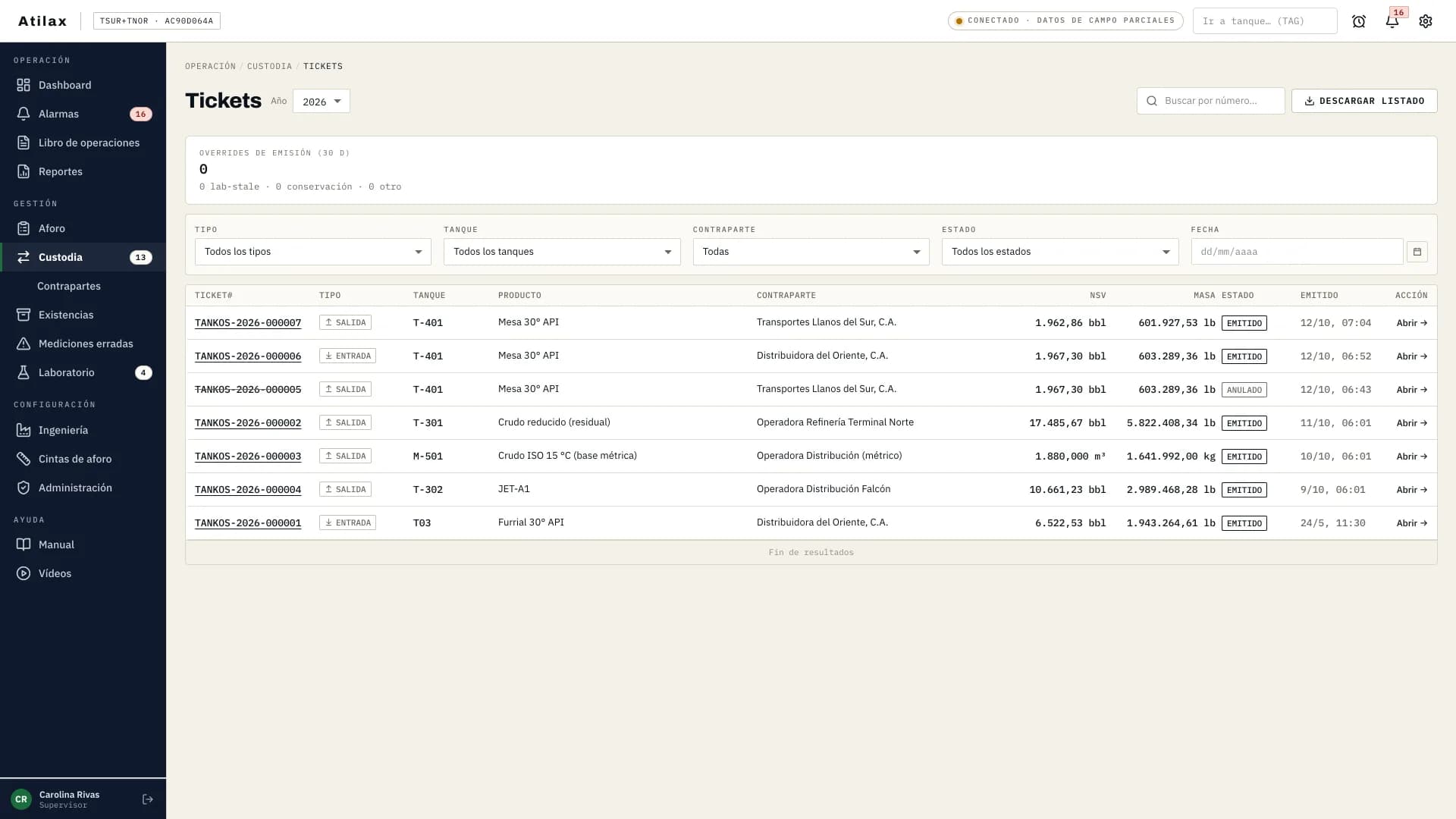The width and height of the screenshot is (1456, 819).
Task: Click the Conectado datos de campo parciales status
Action: click(1065, 20)
